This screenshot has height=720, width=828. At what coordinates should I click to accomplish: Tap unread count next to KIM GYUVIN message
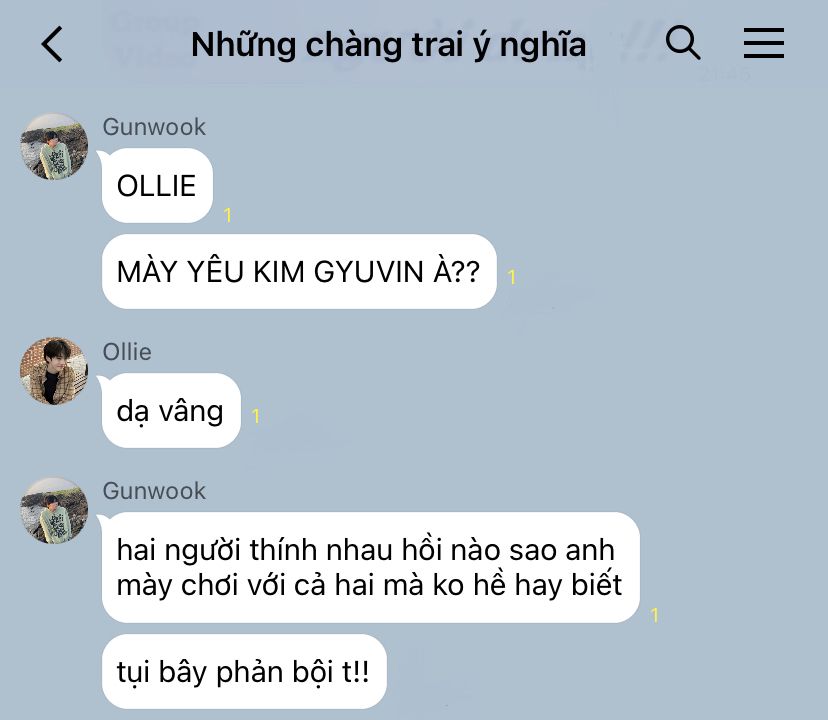(511, 277)
